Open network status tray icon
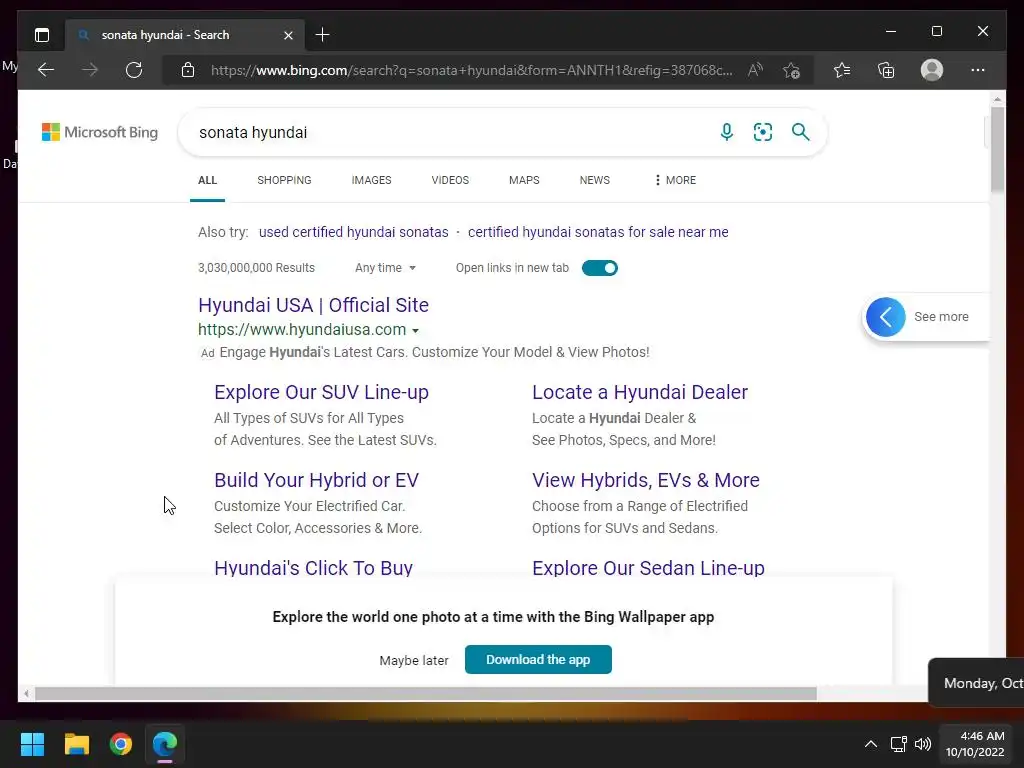The height and width of the screenshot is (768, 1024). tap(899, 744)
